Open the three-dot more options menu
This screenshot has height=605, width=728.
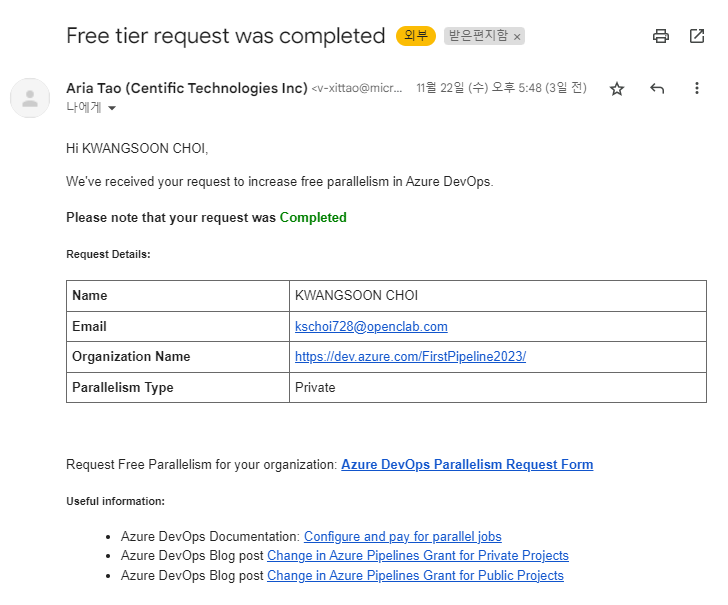point(696,88)
